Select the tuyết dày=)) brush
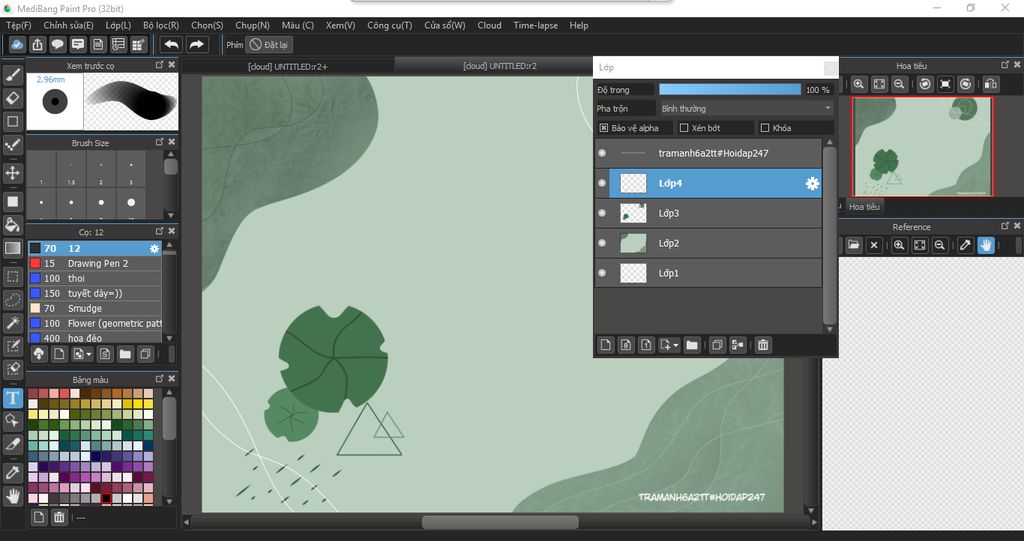 pos(95,293)
